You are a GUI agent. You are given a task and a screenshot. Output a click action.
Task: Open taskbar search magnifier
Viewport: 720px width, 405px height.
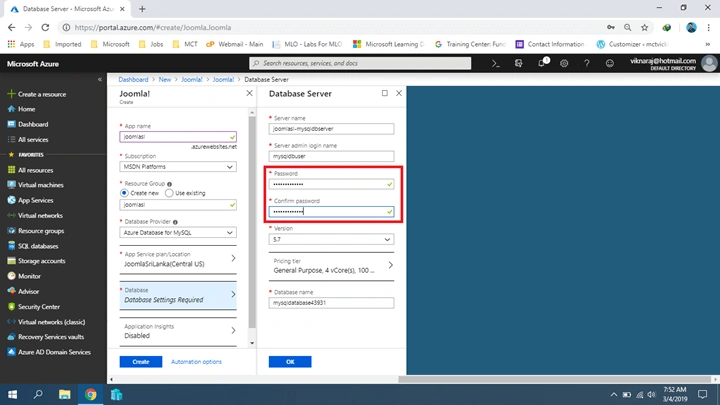(x=38, y=394)
